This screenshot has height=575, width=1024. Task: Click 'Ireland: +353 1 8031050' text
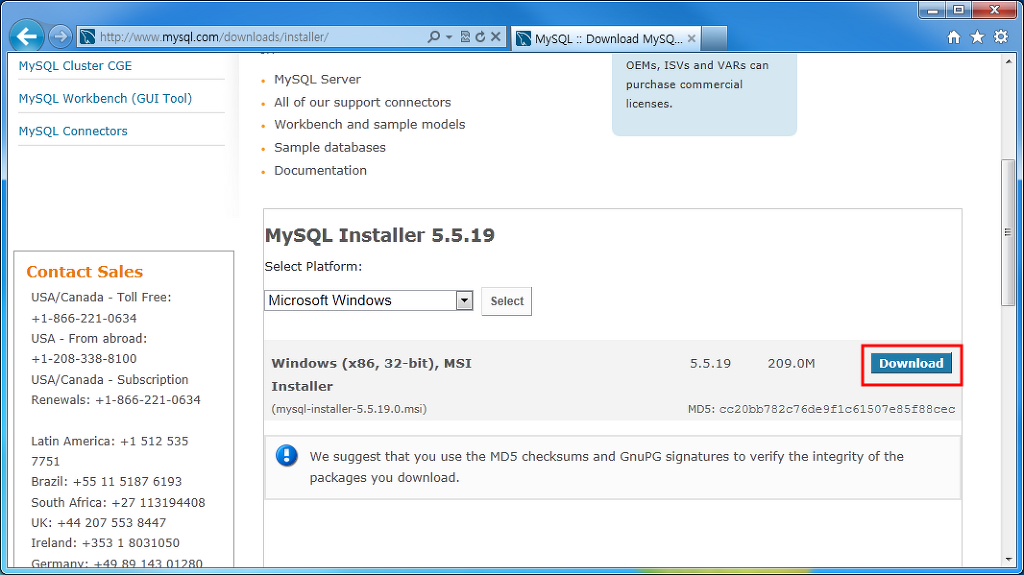pos(105,543)
